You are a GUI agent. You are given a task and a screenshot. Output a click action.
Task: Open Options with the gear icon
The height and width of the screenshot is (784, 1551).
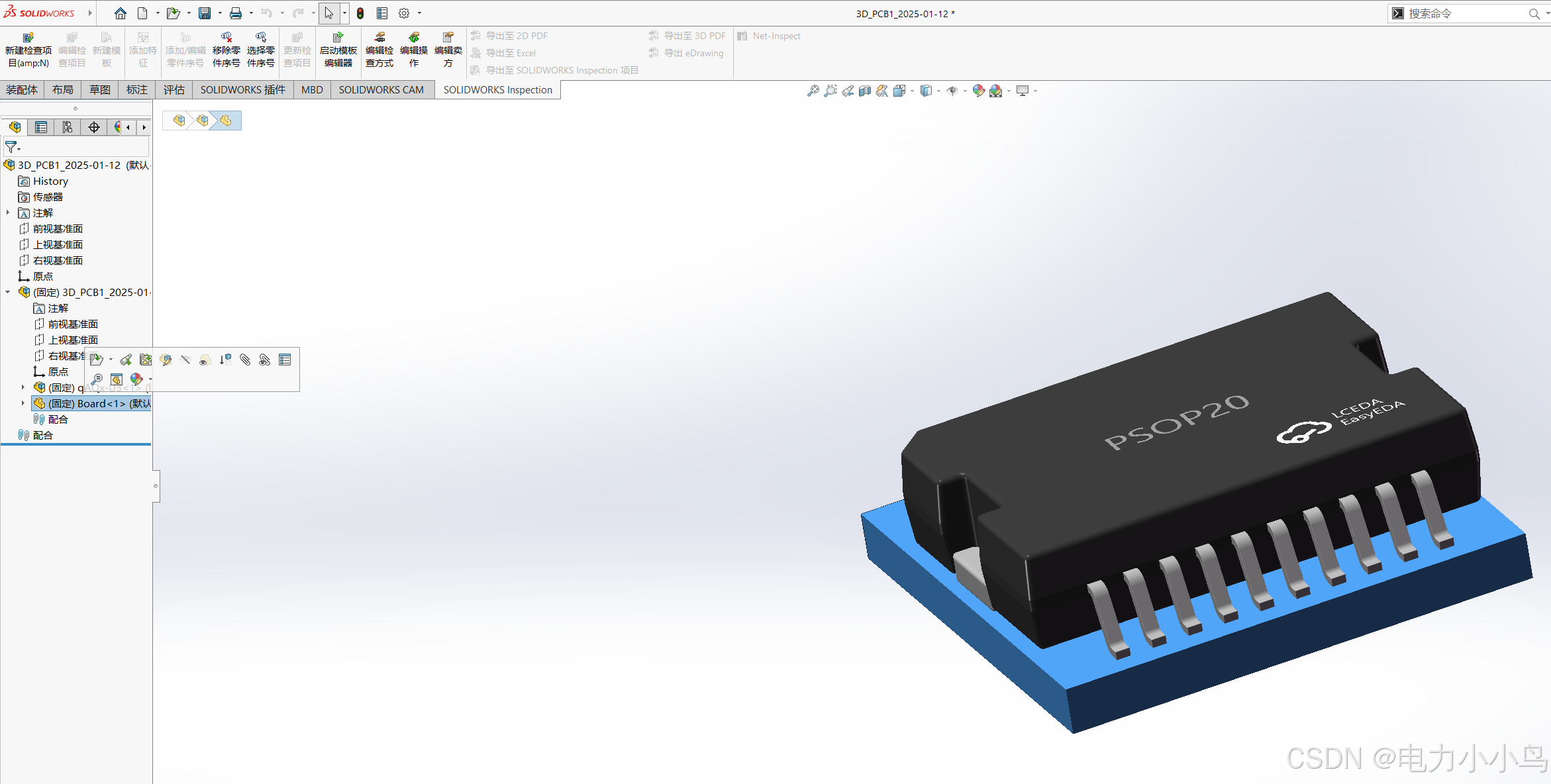tap(404, 13)
